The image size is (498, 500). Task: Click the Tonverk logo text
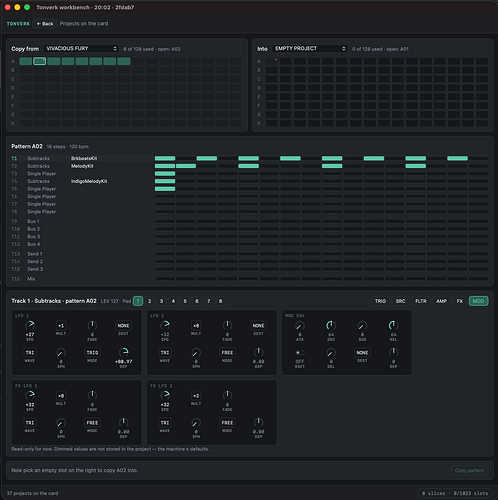(18, 24)
